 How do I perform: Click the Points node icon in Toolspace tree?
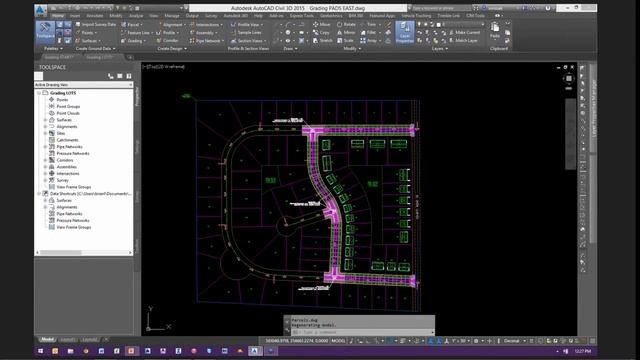pyautogui.click(x=52, y=100)
